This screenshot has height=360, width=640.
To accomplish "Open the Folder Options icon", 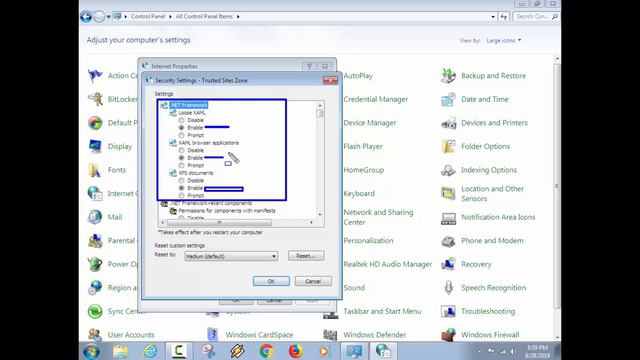I will (449, 147).
